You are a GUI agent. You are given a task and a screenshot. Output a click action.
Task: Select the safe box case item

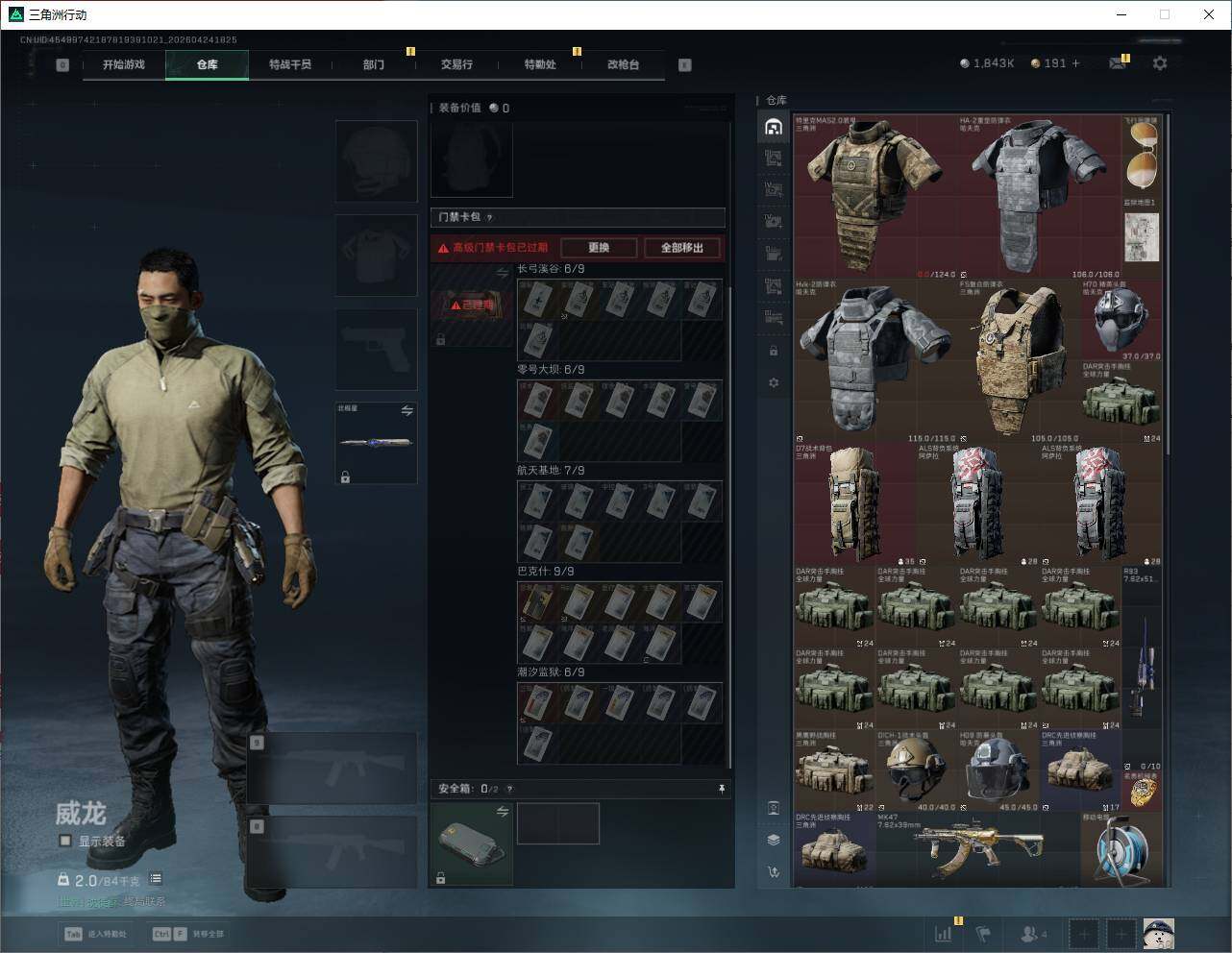(x=472, y=844)
